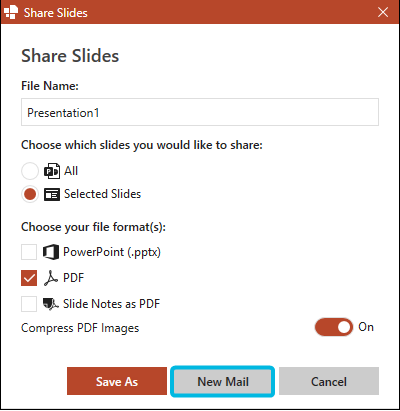This screenshot has width=400, height=411.
Task: Cancel the Share Slides dialog
Action: [329, 381]
